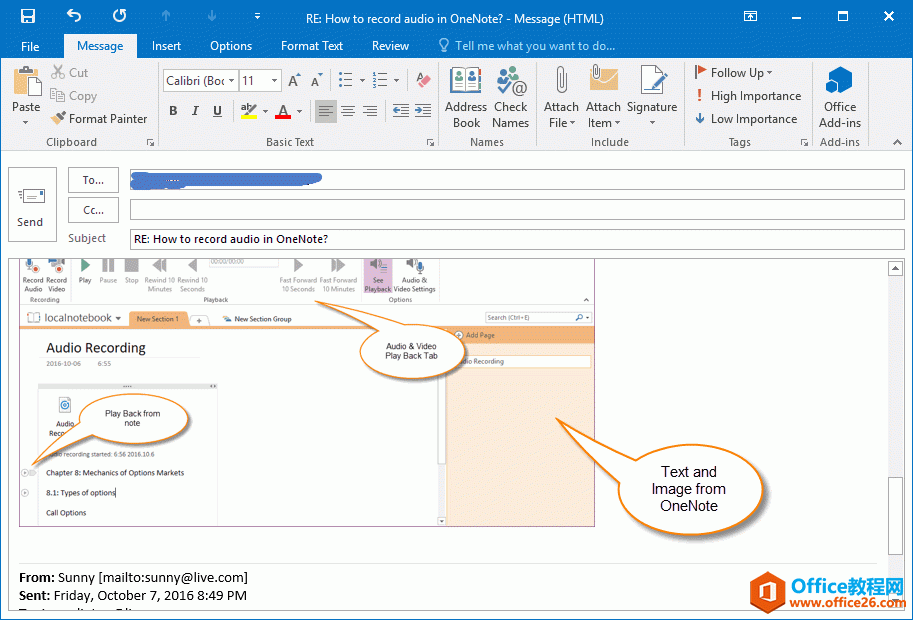The width and height of the screenshot is (913, 620).
Task: Toggle bold formatting
Action: (x=172, y=111)
